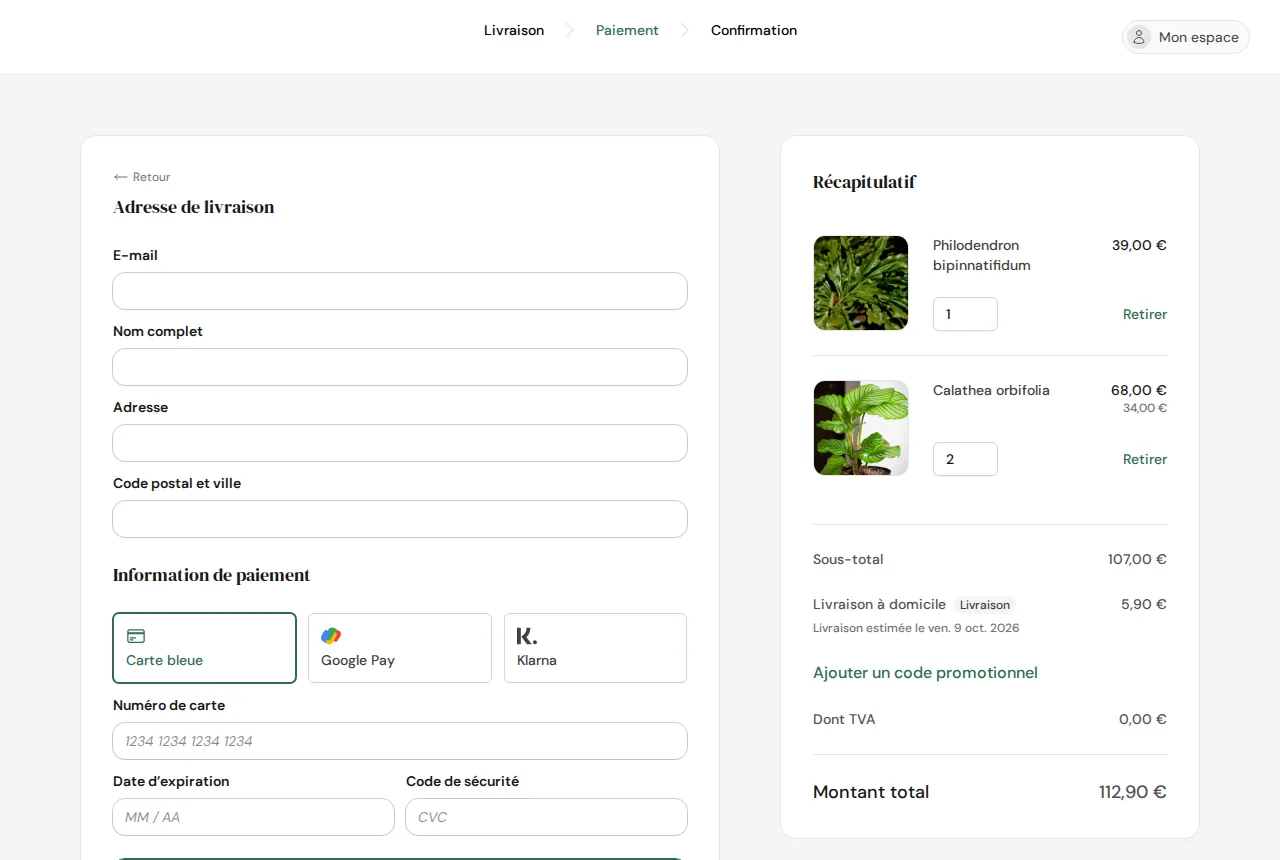Screen dimensions: 1280x860
Task: Remove Calathea orbifolia with Retirer
Action: click(x=1145, y=459)
